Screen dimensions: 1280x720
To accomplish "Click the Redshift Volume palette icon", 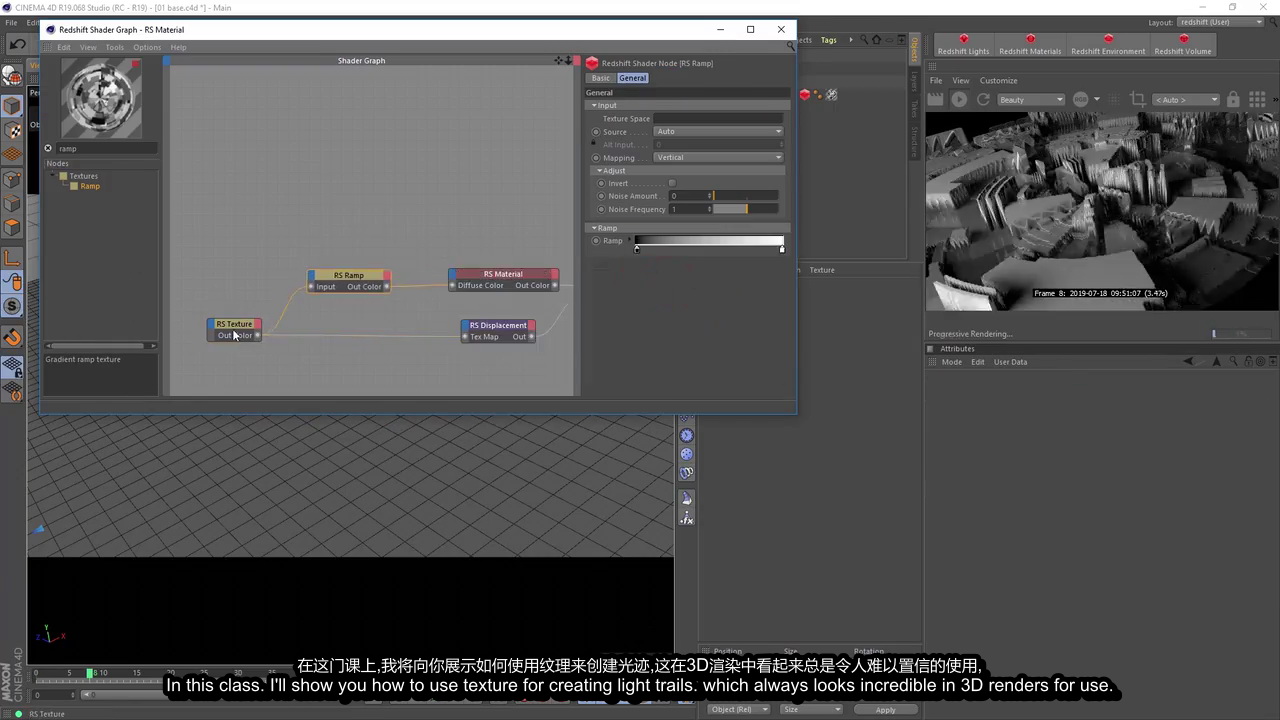I will click(x=1183, y=44).
